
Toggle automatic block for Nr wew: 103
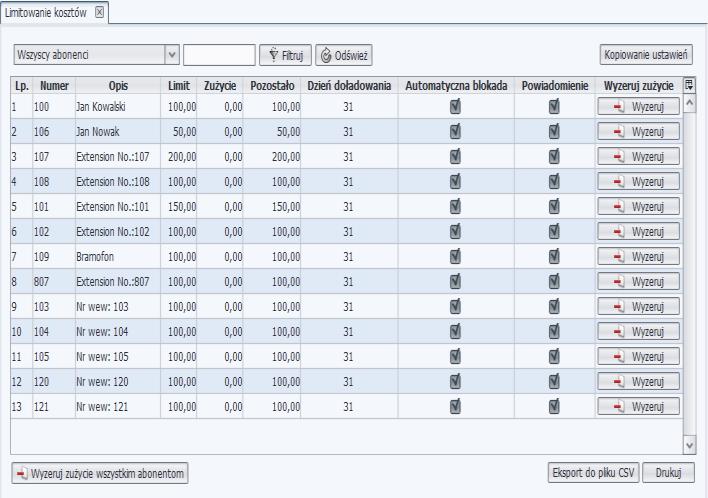(x=455, y=307)
